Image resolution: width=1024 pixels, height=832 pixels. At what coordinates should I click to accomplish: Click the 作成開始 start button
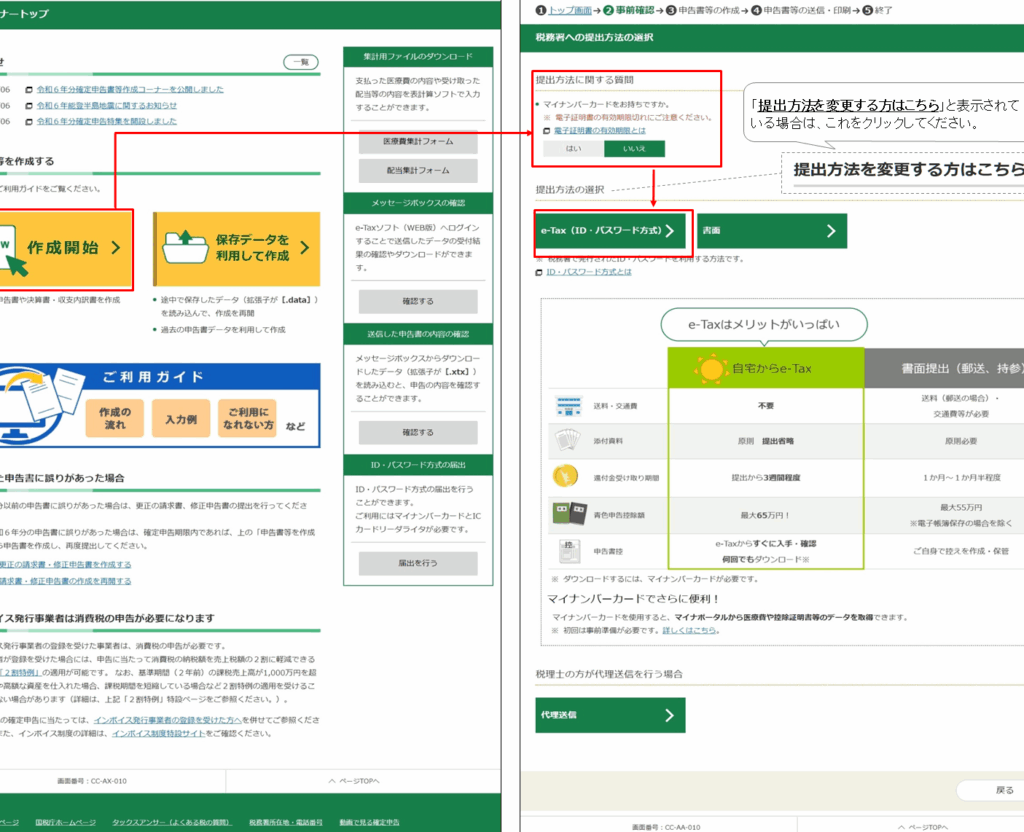(64, 248)
